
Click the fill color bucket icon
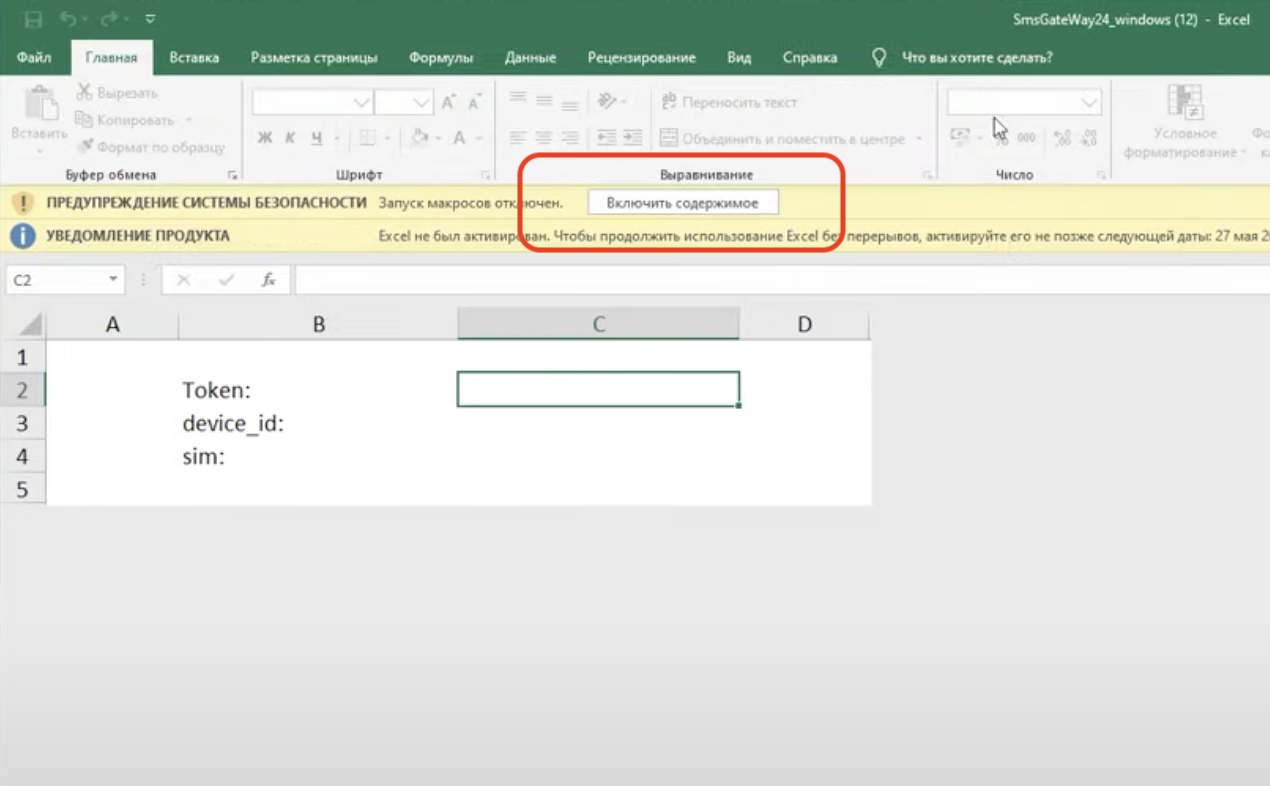(421, 138)
